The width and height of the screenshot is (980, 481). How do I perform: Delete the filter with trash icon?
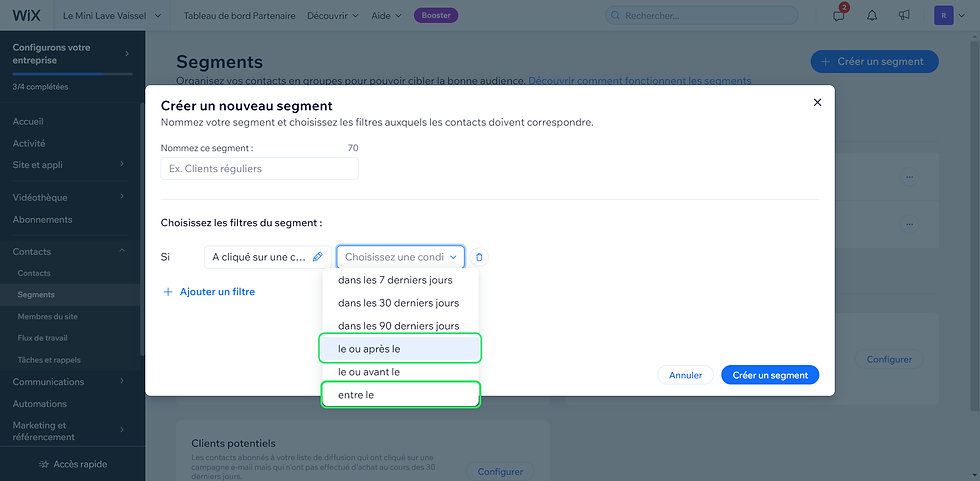coord(479,257)
